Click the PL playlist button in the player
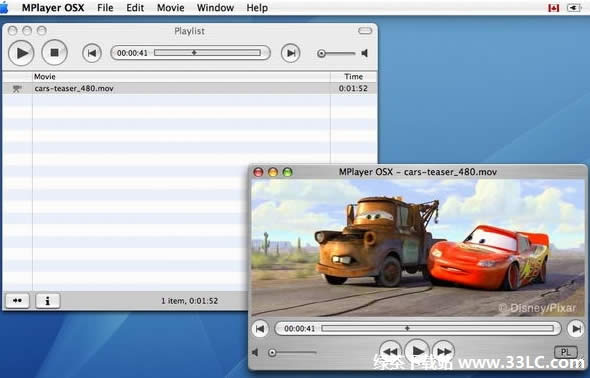590x378 pixels. [x=566, y=352]
